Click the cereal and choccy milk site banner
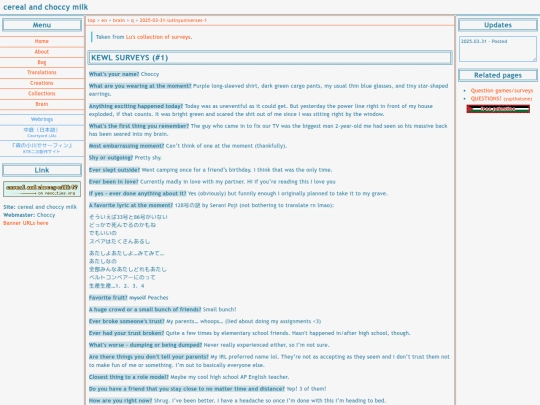Viewport: 540px width, 405px height. (42, 189)
